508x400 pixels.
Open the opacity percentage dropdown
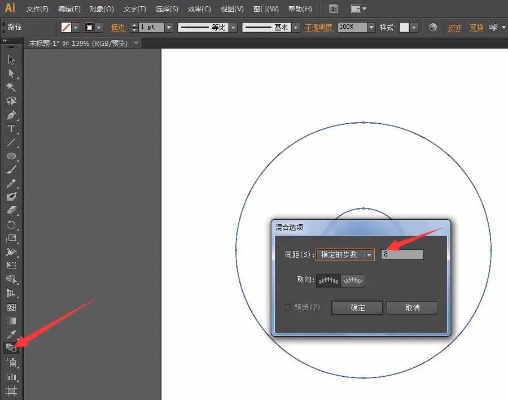point(371,27)
